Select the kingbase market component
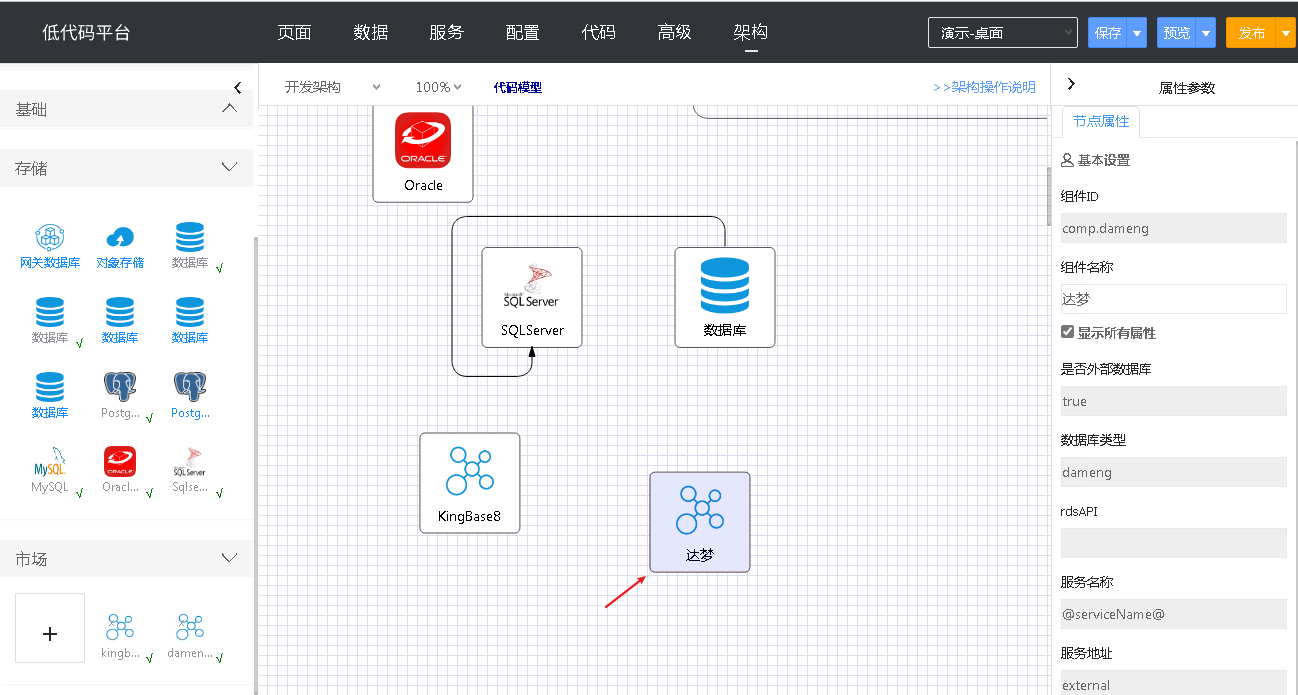Screen dimensions: 1298x695 [120, 636]
